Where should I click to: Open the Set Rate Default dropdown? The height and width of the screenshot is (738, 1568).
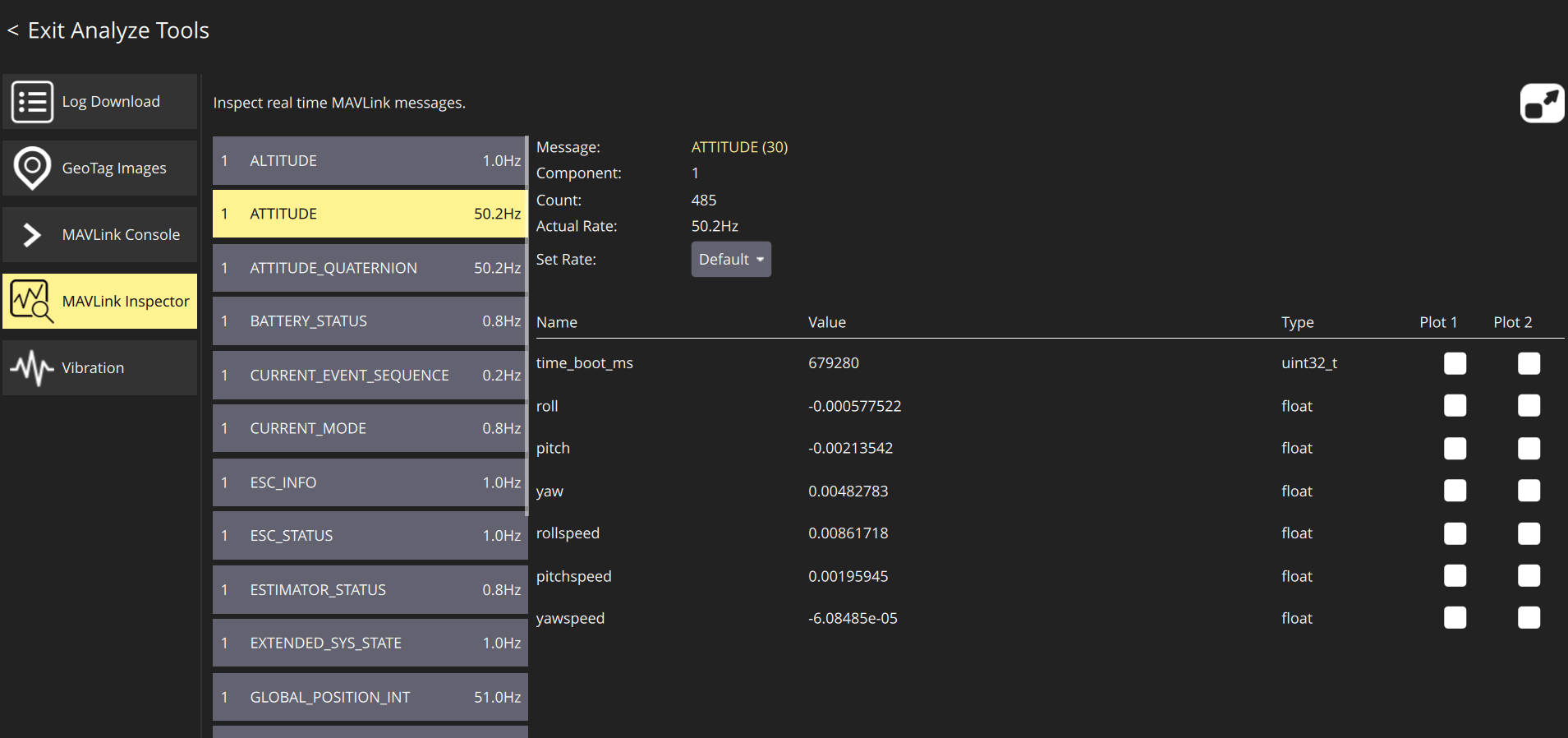pos(731,260)
